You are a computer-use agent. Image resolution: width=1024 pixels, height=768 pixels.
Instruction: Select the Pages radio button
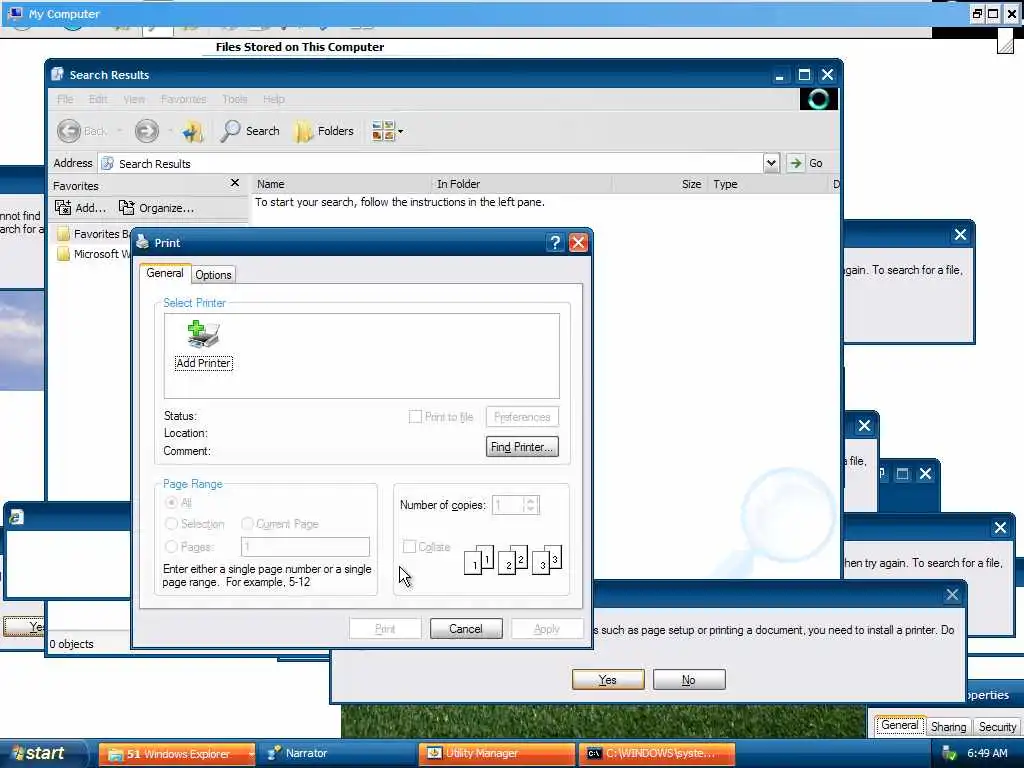coord(171,547)
